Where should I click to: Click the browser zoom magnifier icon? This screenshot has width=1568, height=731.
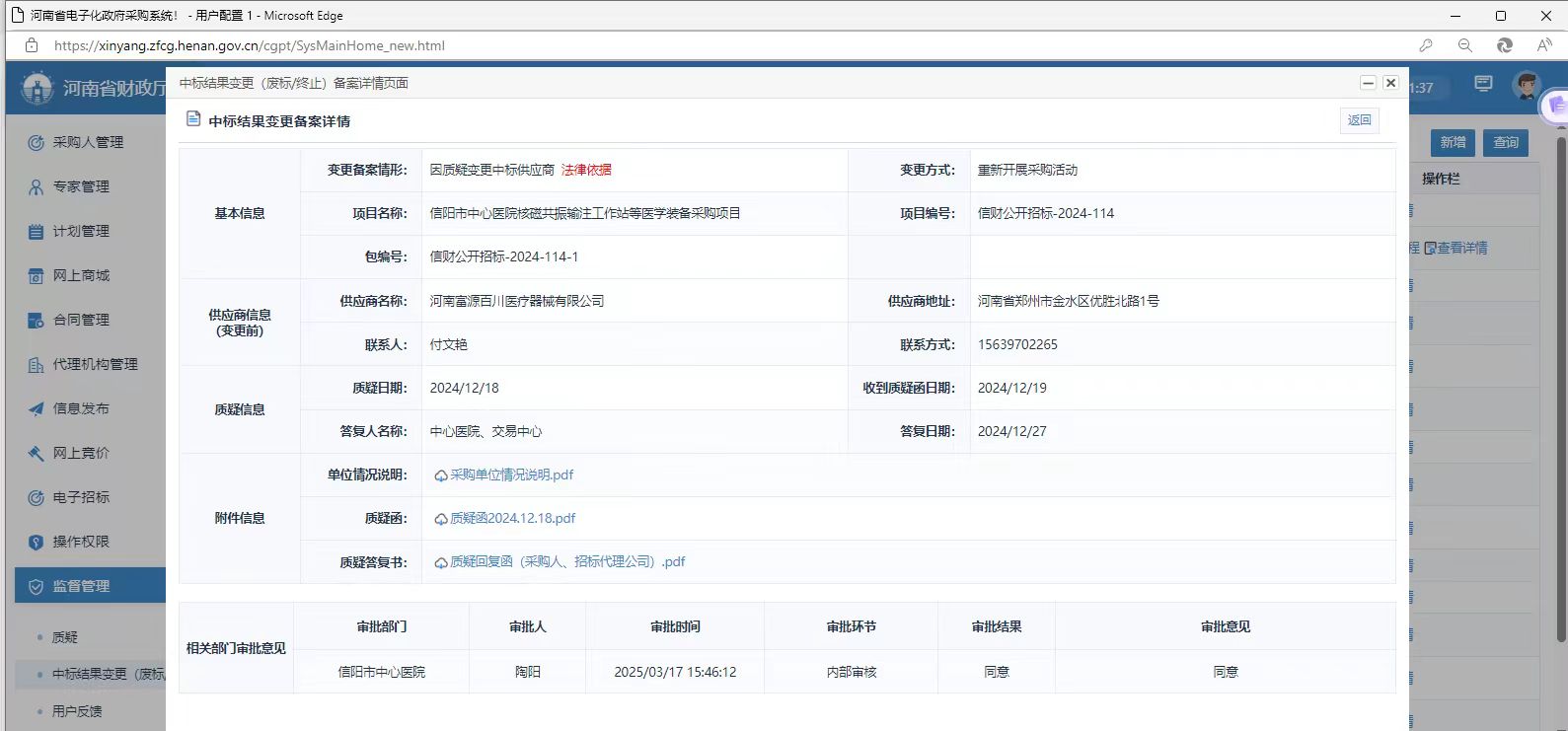(1464, 45)
